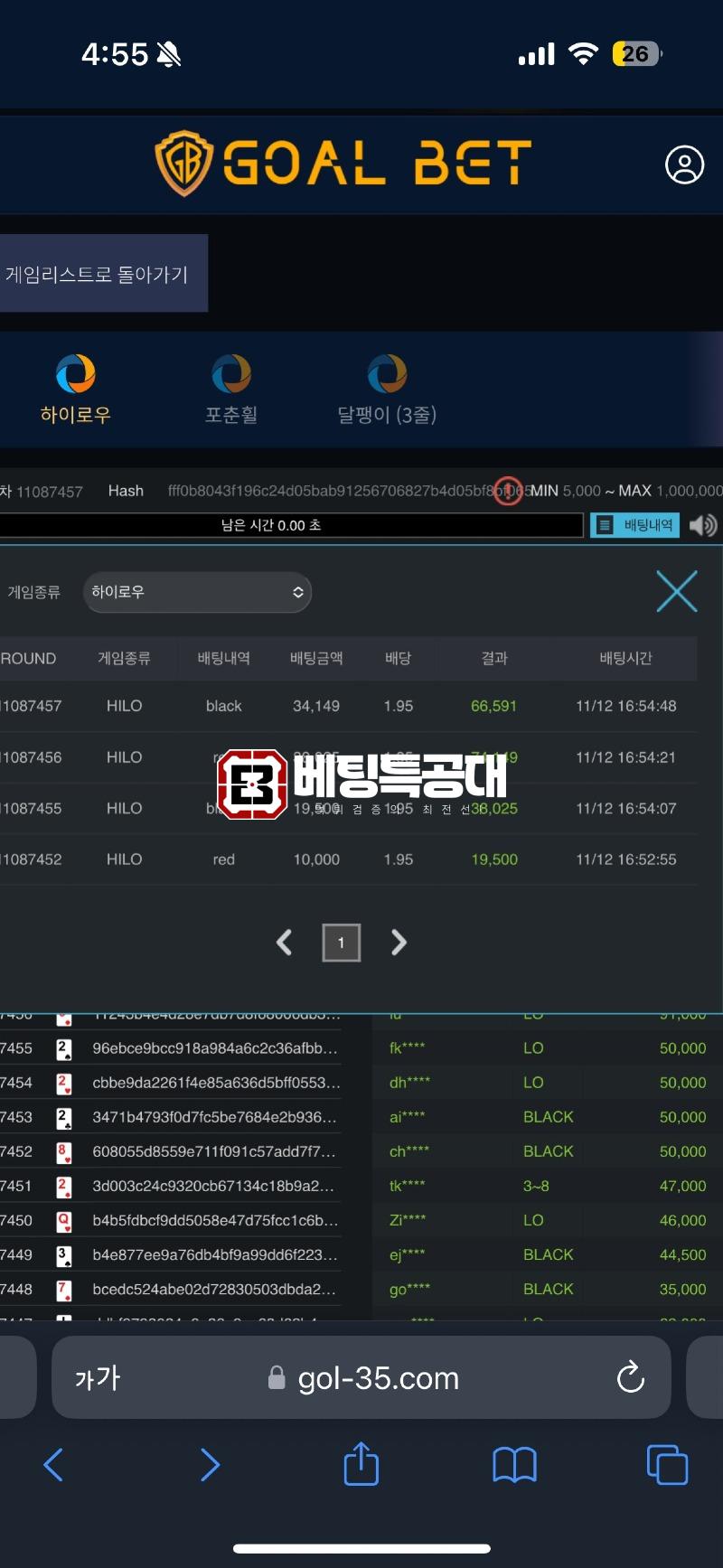Select page 1 of history
This screenshot has width=723, height=1568.
click(x=342, y=943)
